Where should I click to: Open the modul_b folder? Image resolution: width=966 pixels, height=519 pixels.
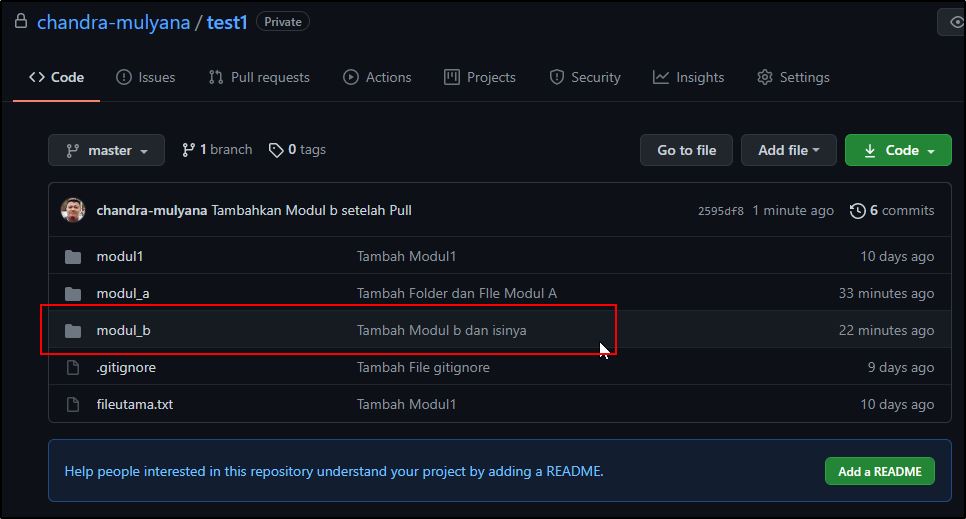pyautogui.click(x=123, y=330)
